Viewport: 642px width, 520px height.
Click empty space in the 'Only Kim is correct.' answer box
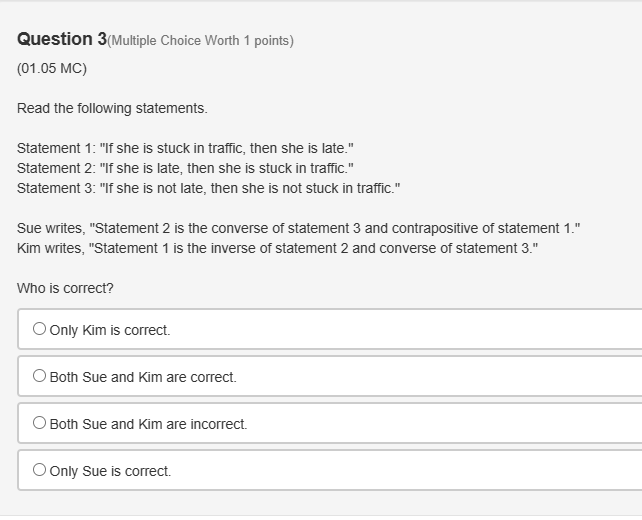420,329
